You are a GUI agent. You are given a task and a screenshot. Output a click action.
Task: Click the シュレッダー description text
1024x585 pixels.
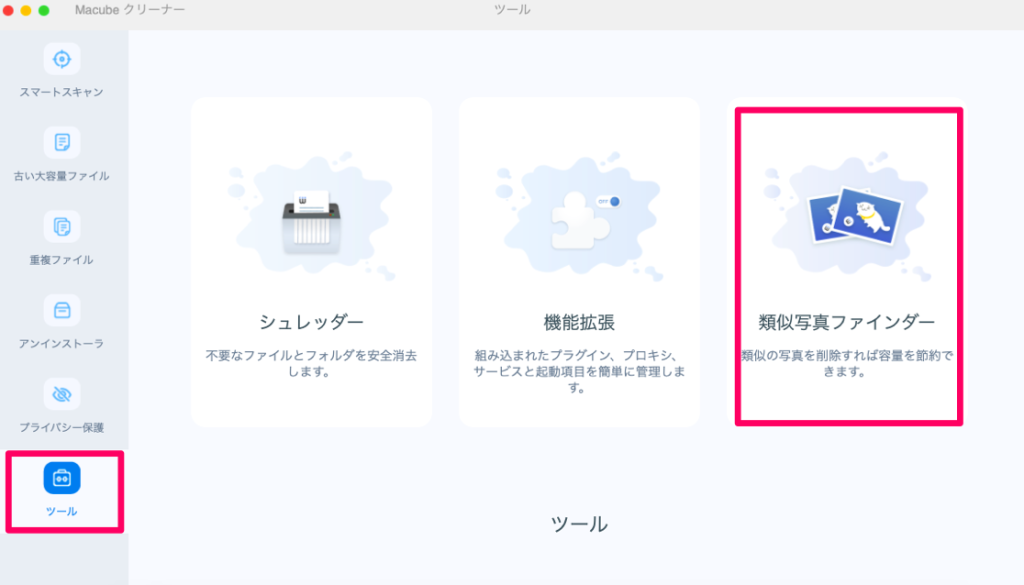[x=311, y=363]
